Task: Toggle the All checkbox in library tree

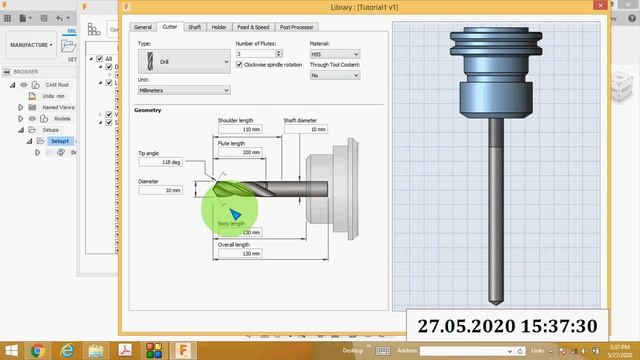Action: point(99,59)
